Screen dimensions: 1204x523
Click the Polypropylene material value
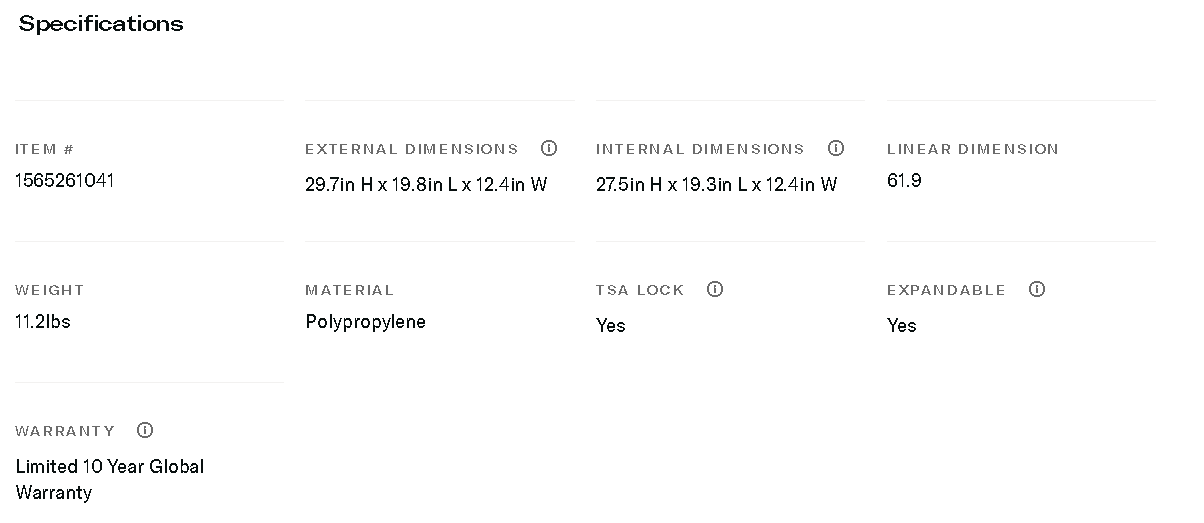pyautogui.click(x=365, y=322)
